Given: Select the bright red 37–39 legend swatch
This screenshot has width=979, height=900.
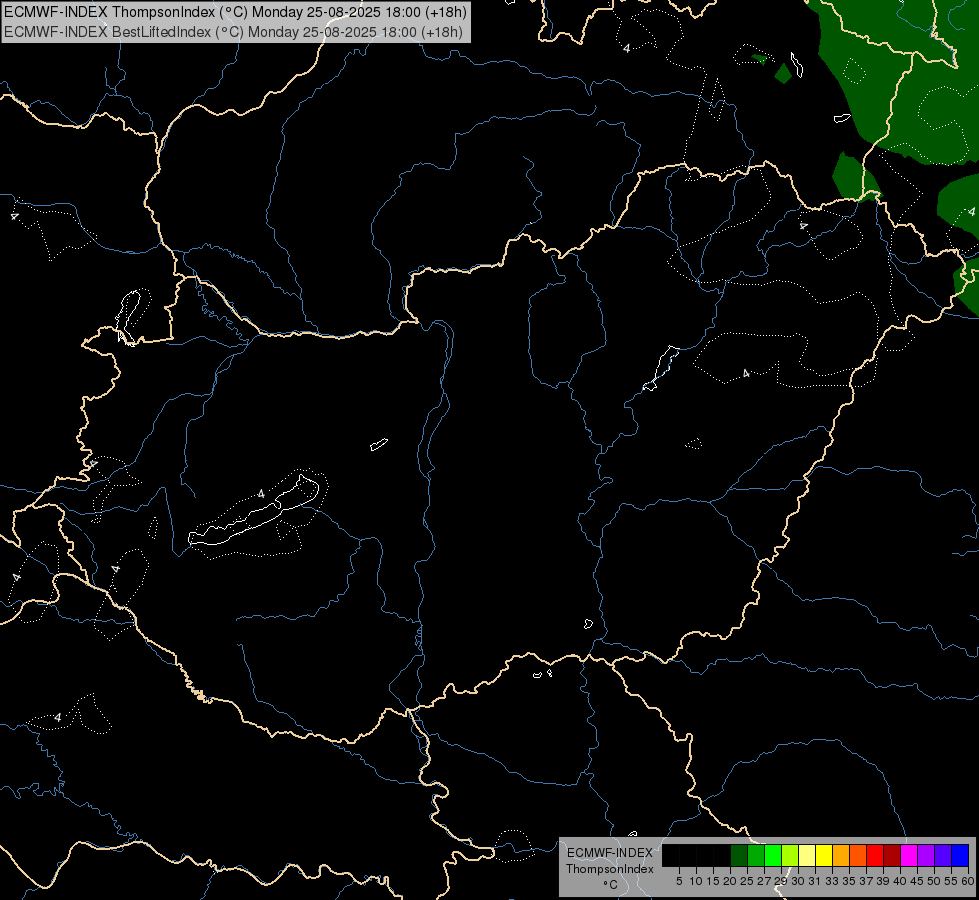Looking at the screenshot, I should pyautogui.click(x=875, y=855).
